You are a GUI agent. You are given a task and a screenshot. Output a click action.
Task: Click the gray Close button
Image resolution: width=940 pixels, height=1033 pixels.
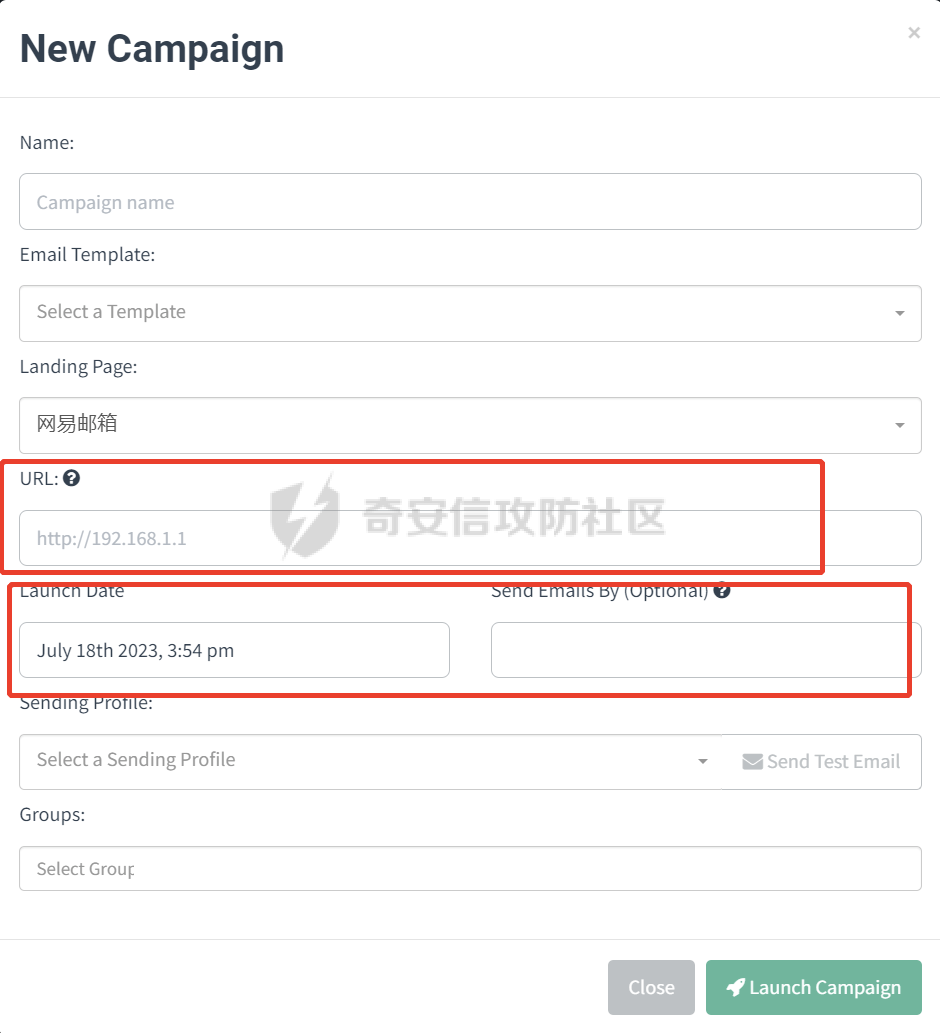[651, 987]
